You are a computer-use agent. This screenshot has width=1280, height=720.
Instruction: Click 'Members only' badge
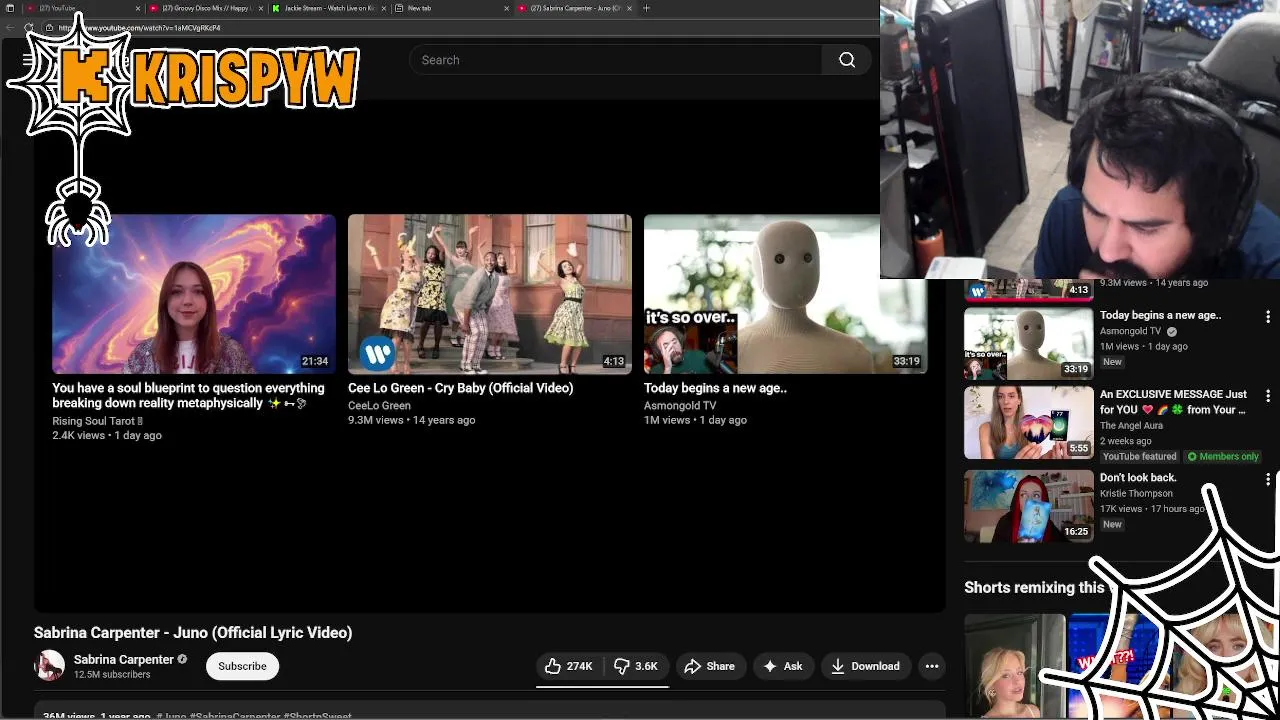coord(1222,456)
